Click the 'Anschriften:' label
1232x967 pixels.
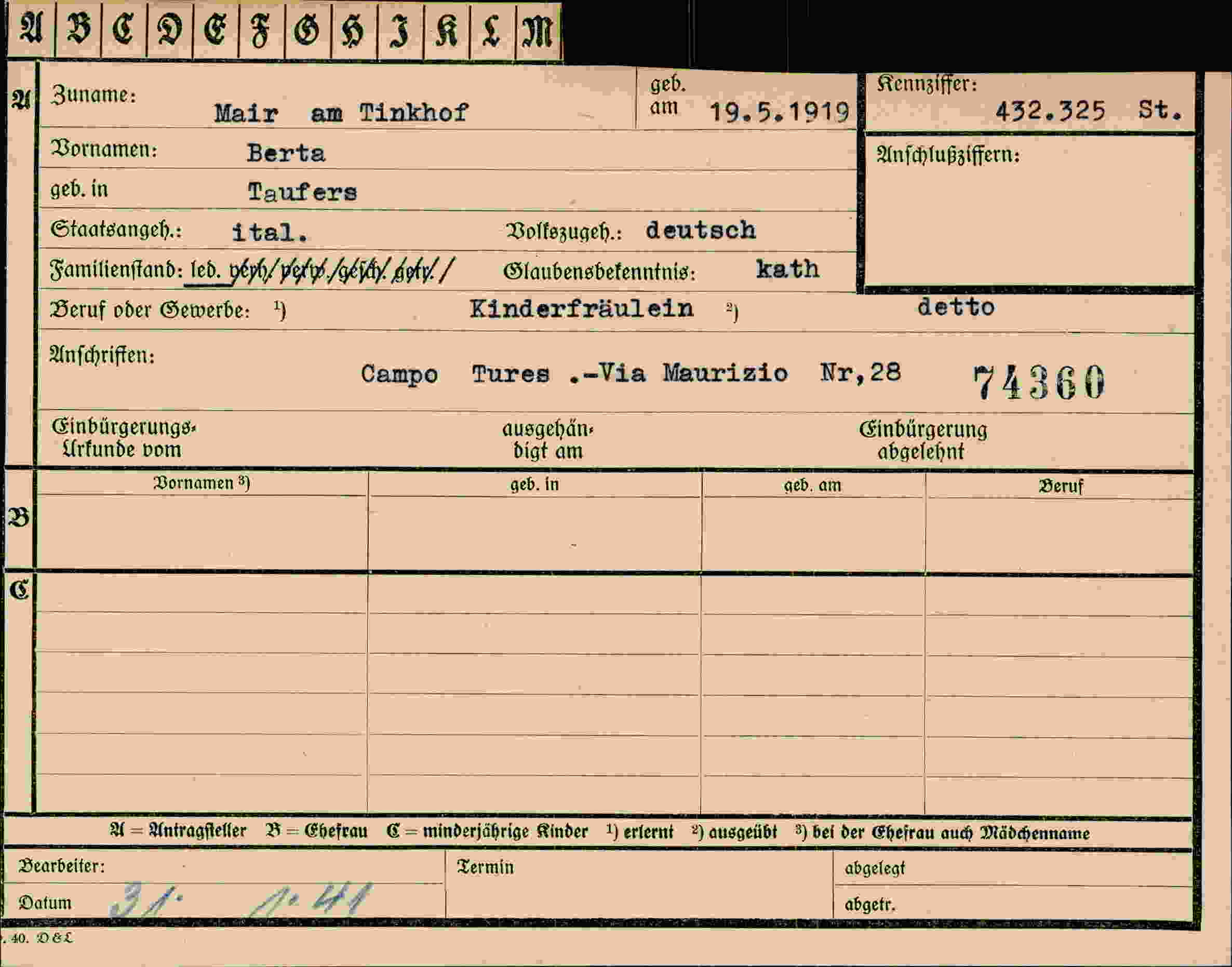click(x=102, y=356)
